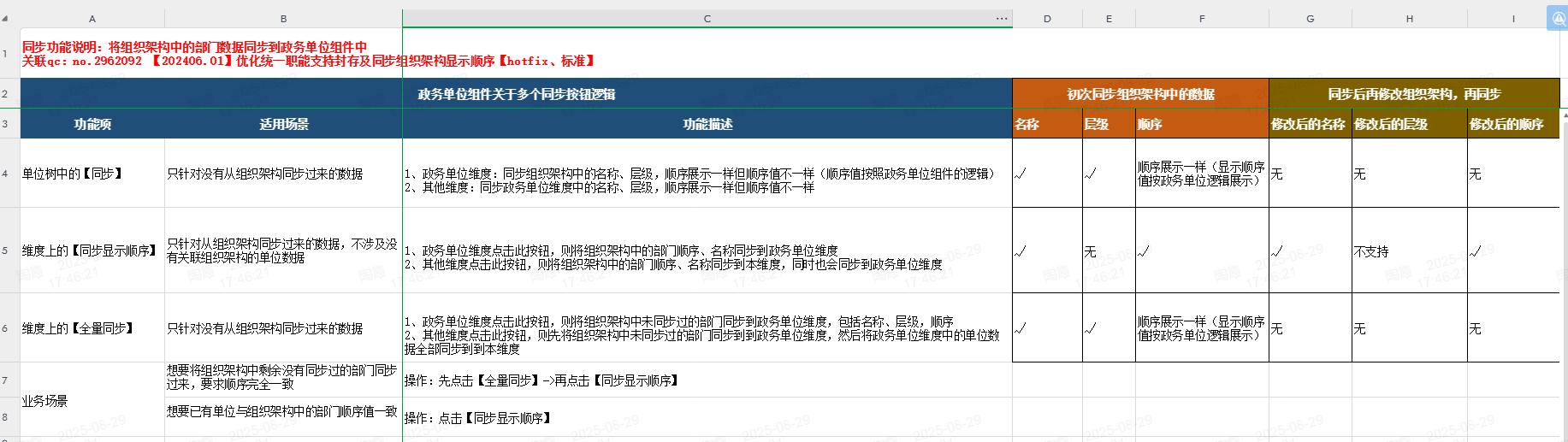Select row 7 header number

(5, 380)
